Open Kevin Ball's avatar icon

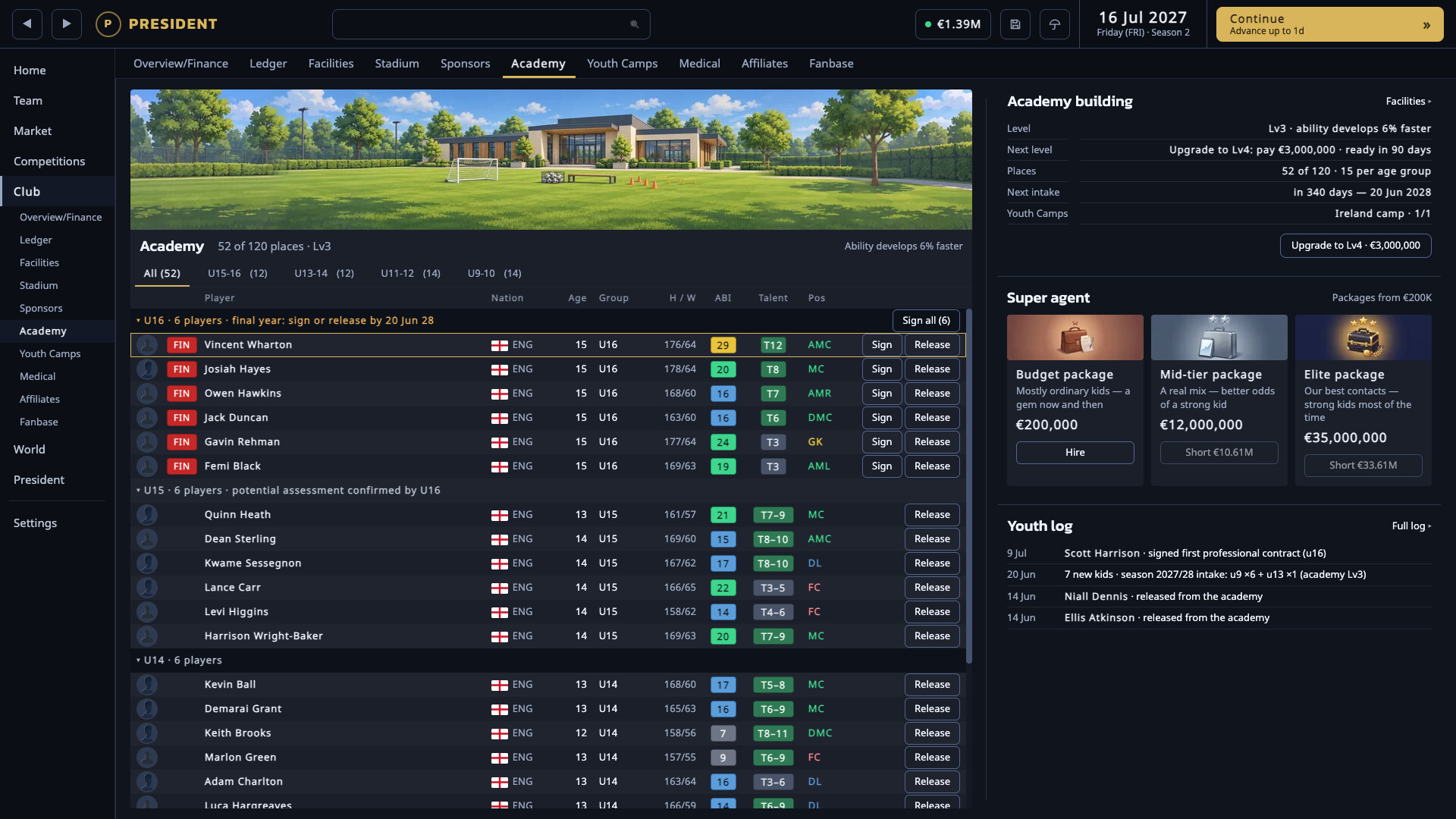tap(147, 685)
